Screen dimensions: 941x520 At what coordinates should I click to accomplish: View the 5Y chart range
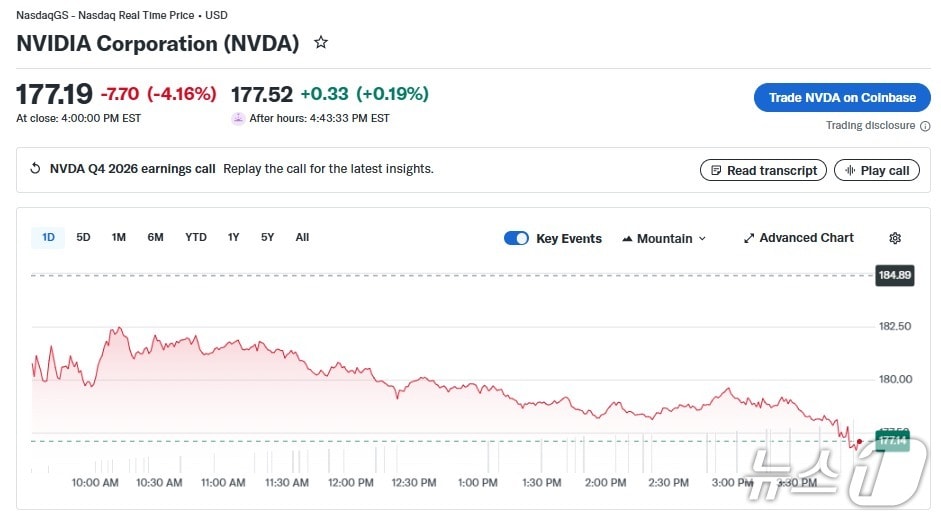pos(267,237)
